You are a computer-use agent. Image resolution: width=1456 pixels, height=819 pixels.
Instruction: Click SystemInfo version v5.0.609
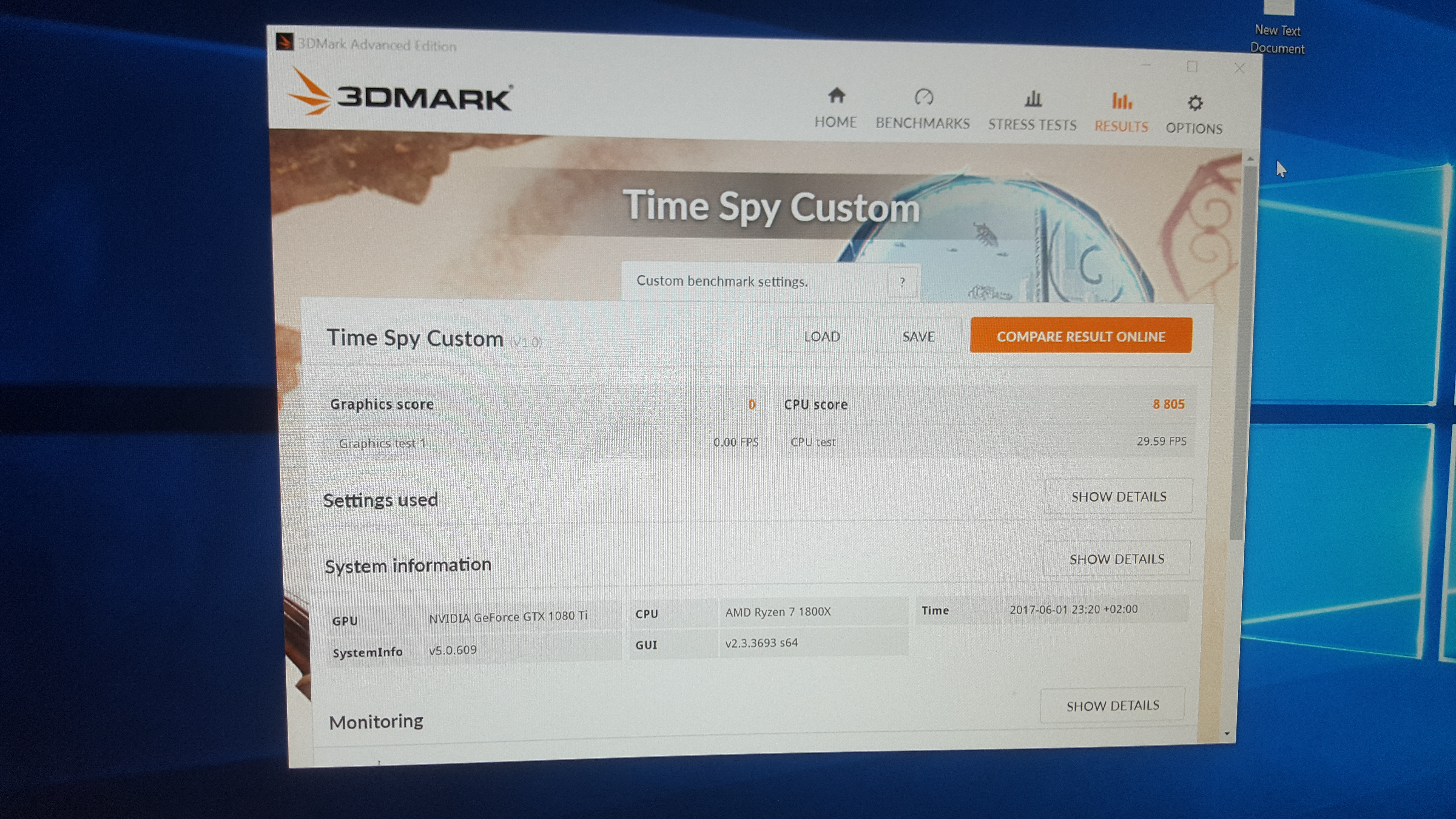pos(452,650)
